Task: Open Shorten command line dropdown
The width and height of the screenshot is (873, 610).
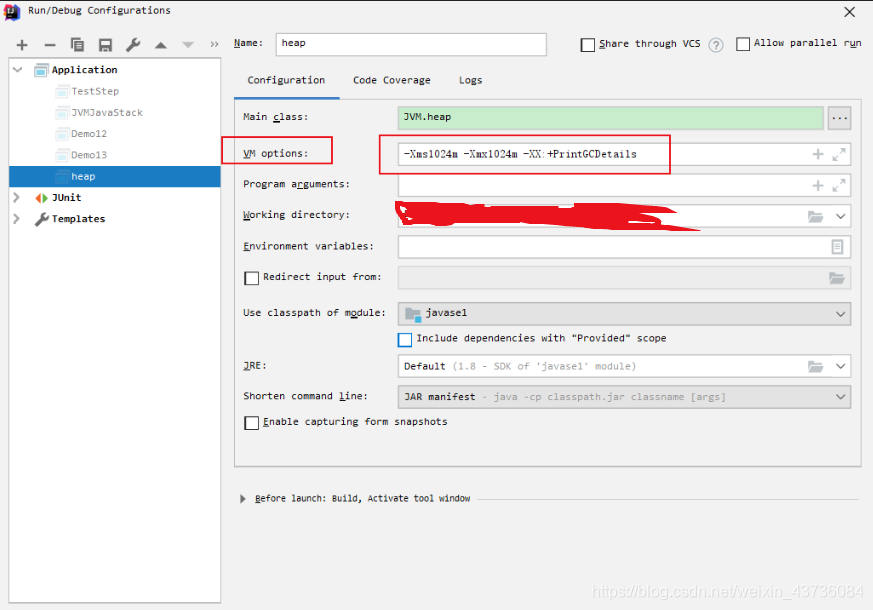Action: click(x=624, y=397)
